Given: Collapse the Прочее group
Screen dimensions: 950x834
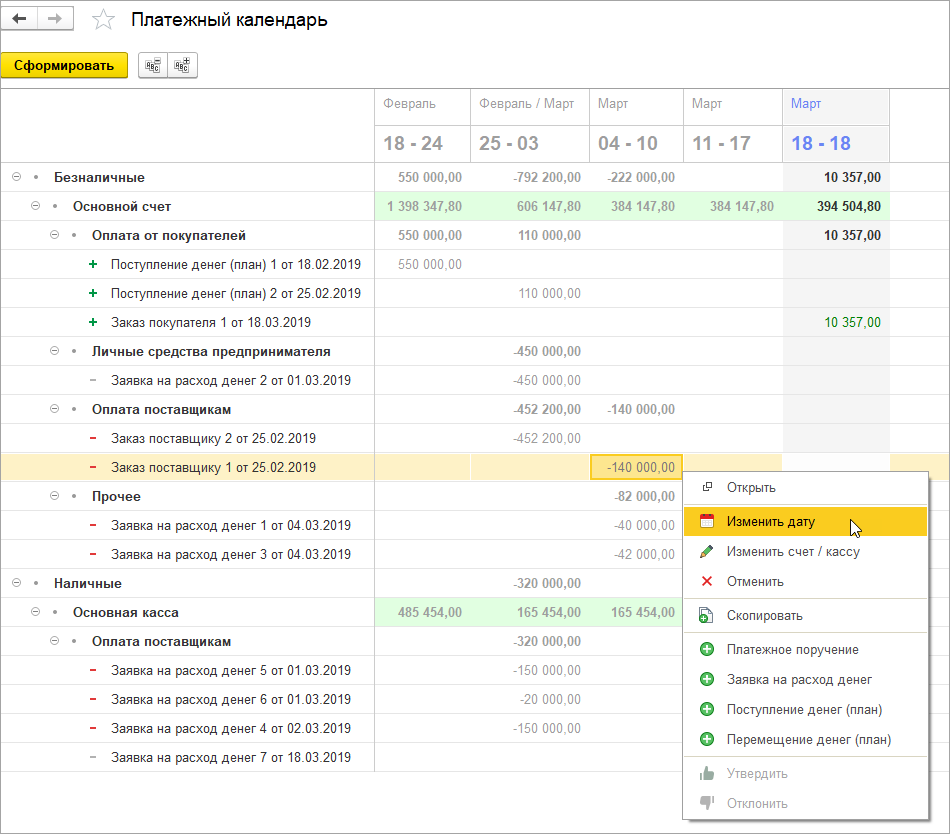Looking at the screenshot, I should pyautogui.click(x=54, y=496).
